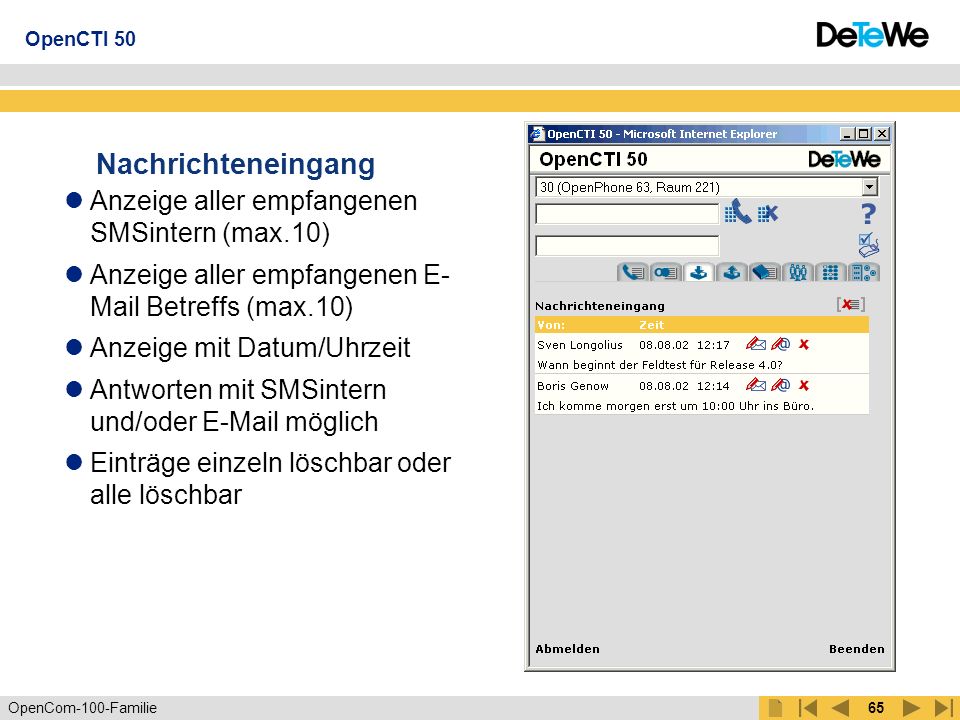Delete Sven Longolius message with red X

click(804, 345)
